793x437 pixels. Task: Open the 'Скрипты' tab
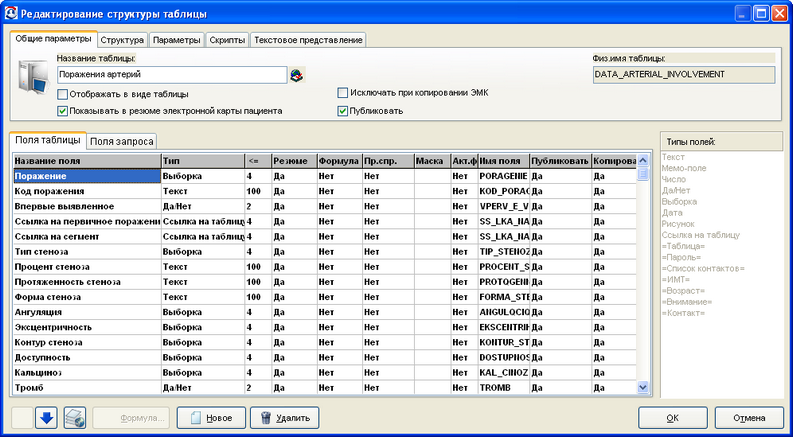[227, 40]
